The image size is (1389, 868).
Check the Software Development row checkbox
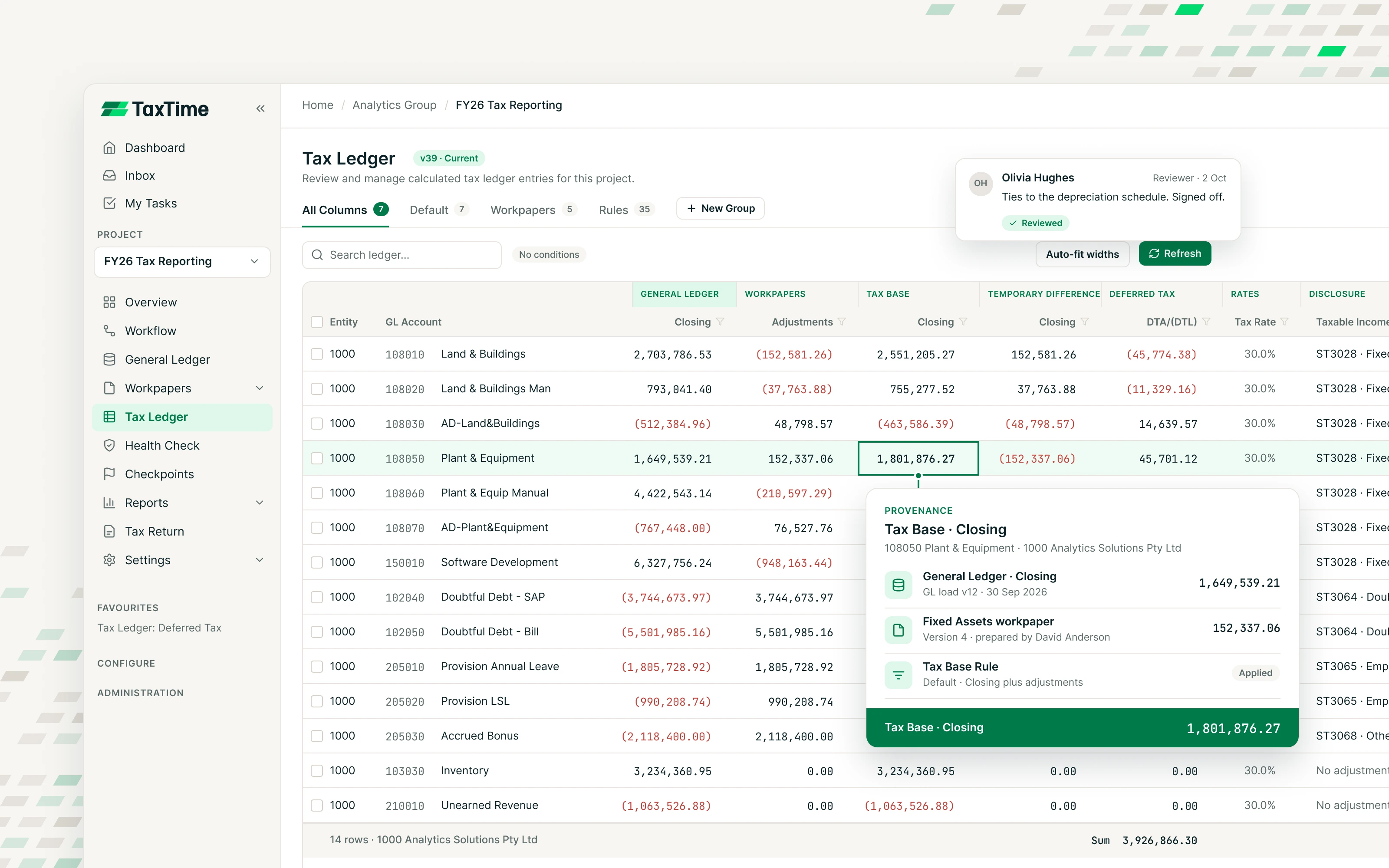coord(317,562)
